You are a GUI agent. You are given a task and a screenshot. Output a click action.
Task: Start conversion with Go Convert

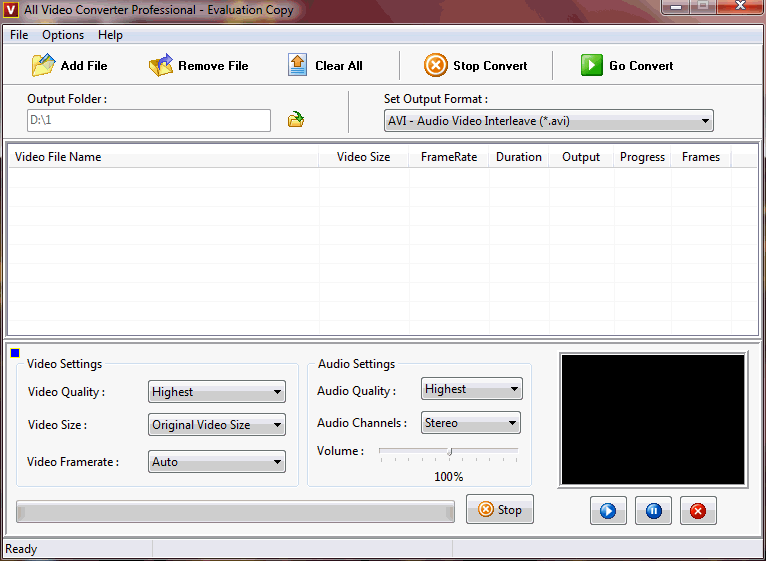(x=627, y=65)
